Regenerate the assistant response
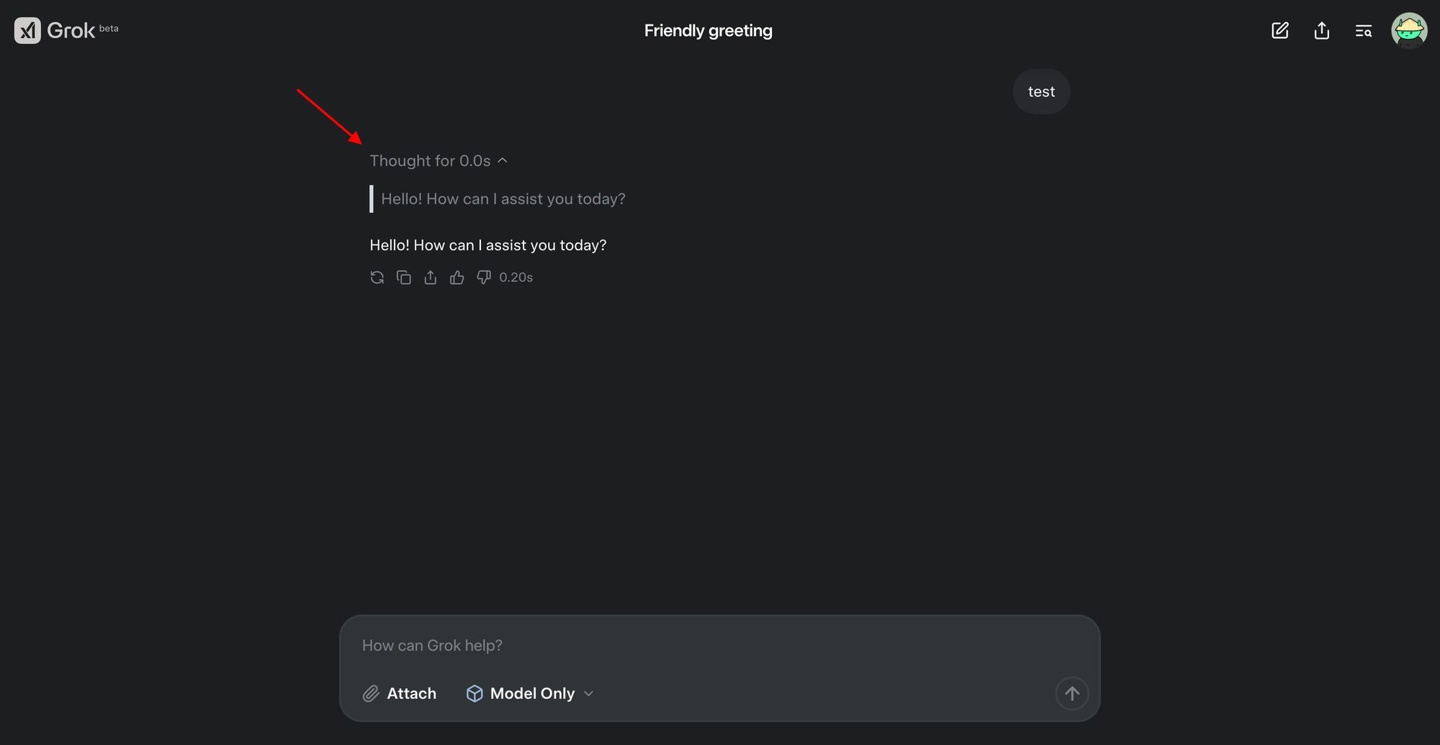The width and height of the screenshot is (1440, 745). click(x=377, y=278)
